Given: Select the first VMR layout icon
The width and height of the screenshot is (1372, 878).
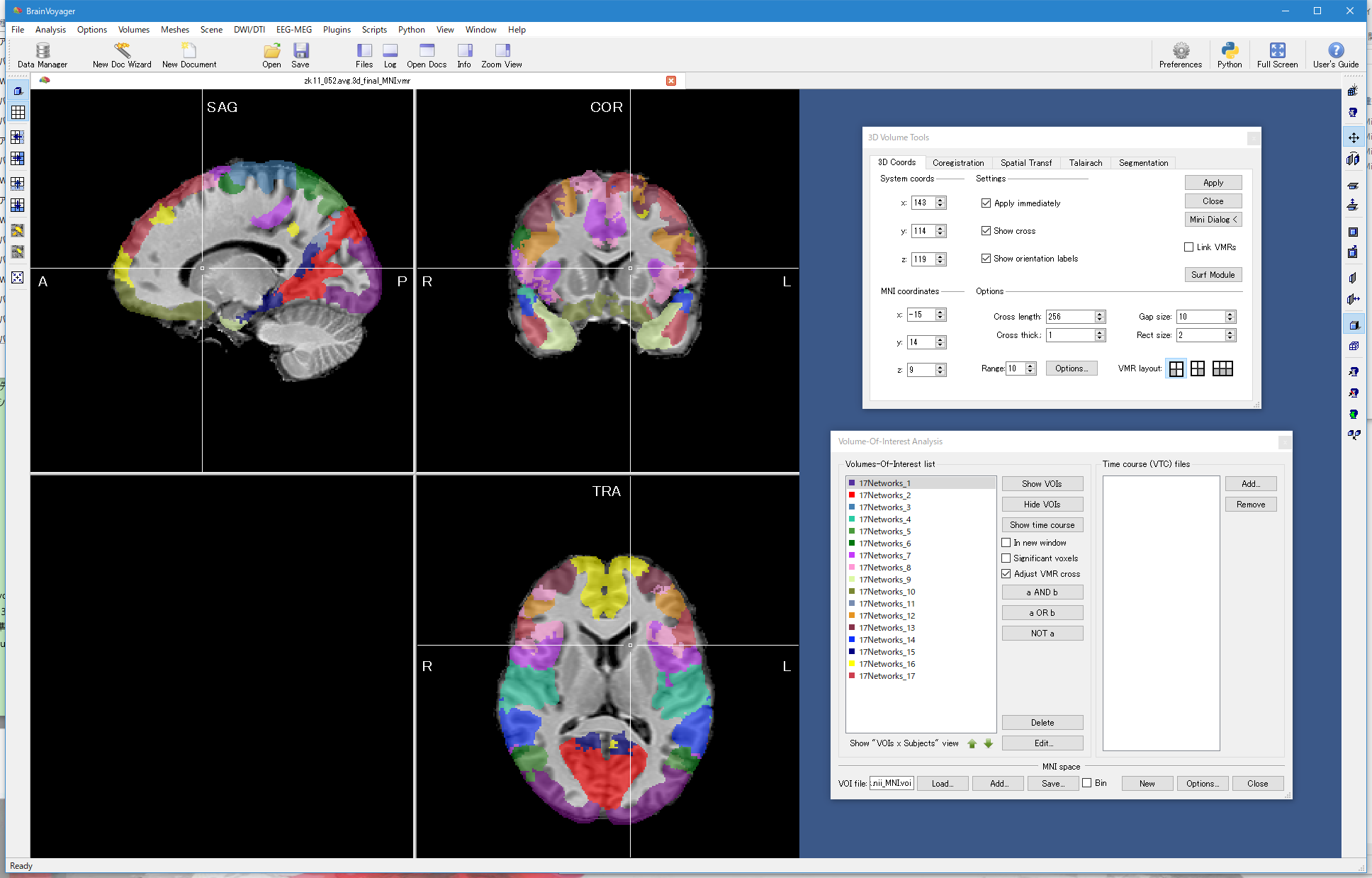Looking at the screenshot, I should click(1176, 368).
